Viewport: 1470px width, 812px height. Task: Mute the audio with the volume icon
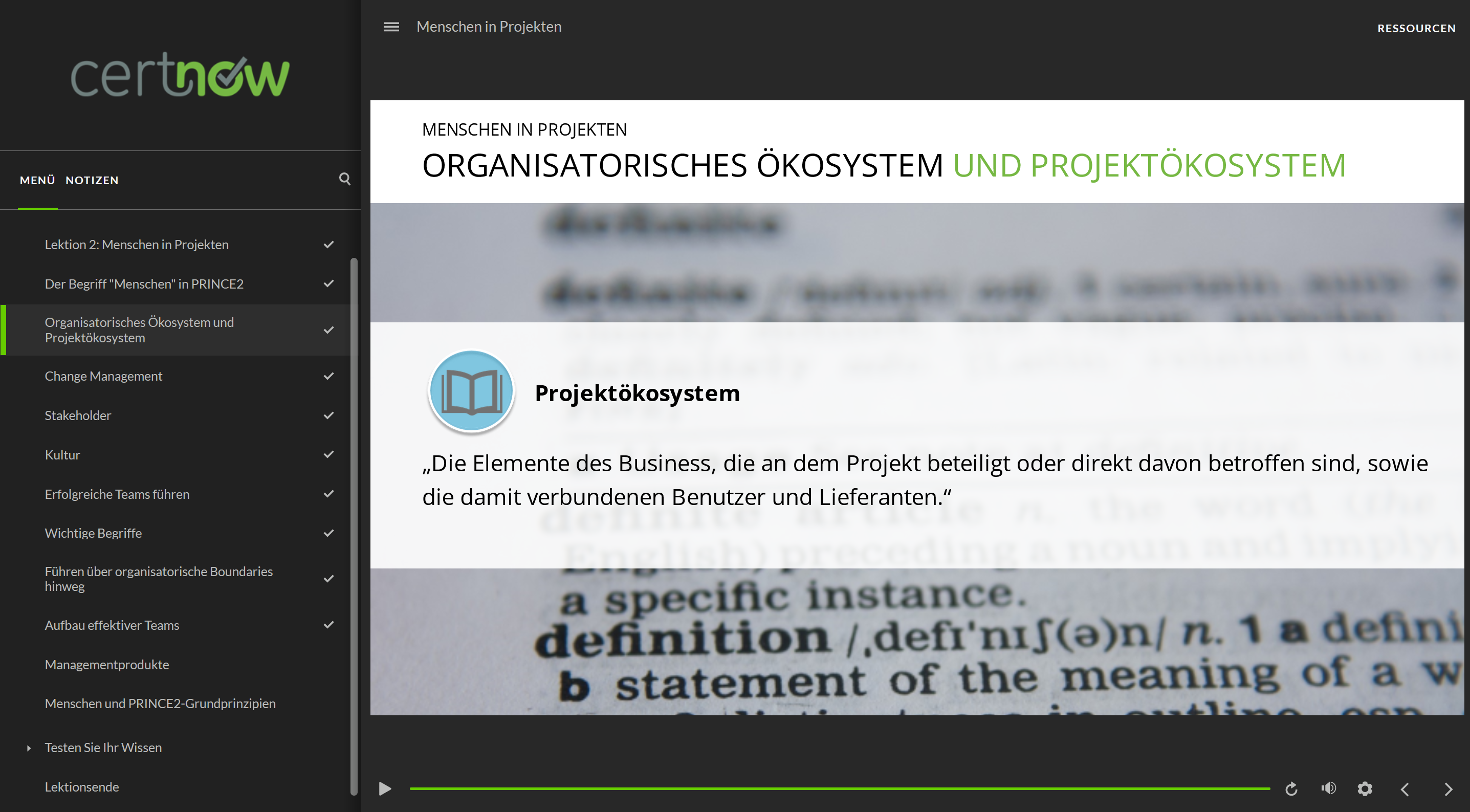click(x=1328, y=788)
